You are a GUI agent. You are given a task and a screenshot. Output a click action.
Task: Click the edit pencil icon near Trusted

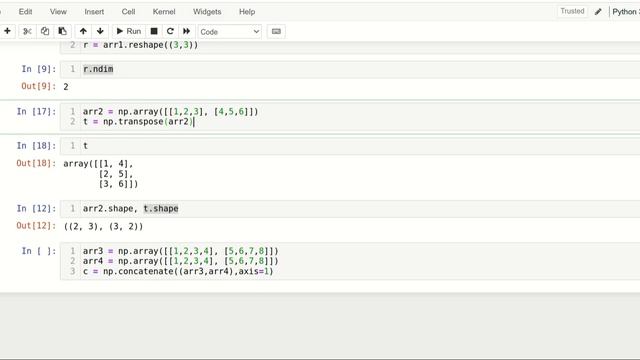598,11
